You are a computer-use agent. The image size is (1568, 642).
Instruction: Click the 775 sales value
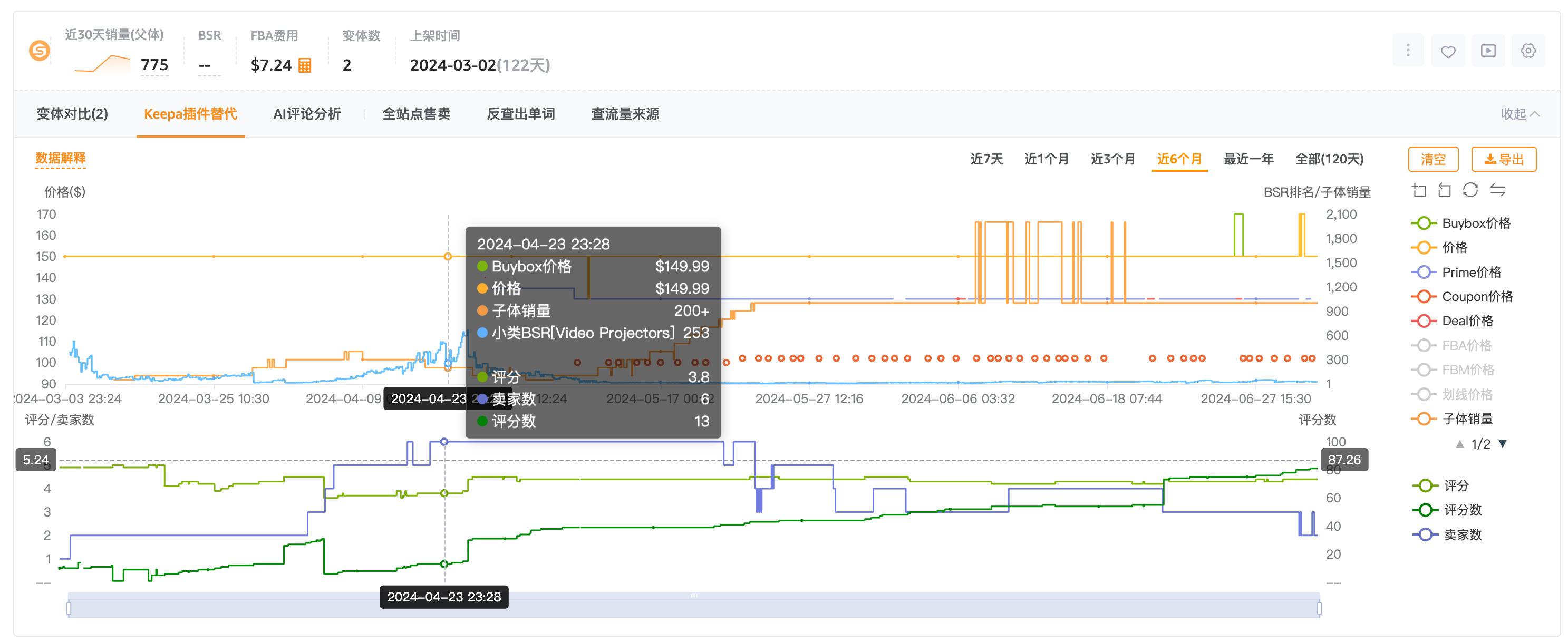click(154, 65)
